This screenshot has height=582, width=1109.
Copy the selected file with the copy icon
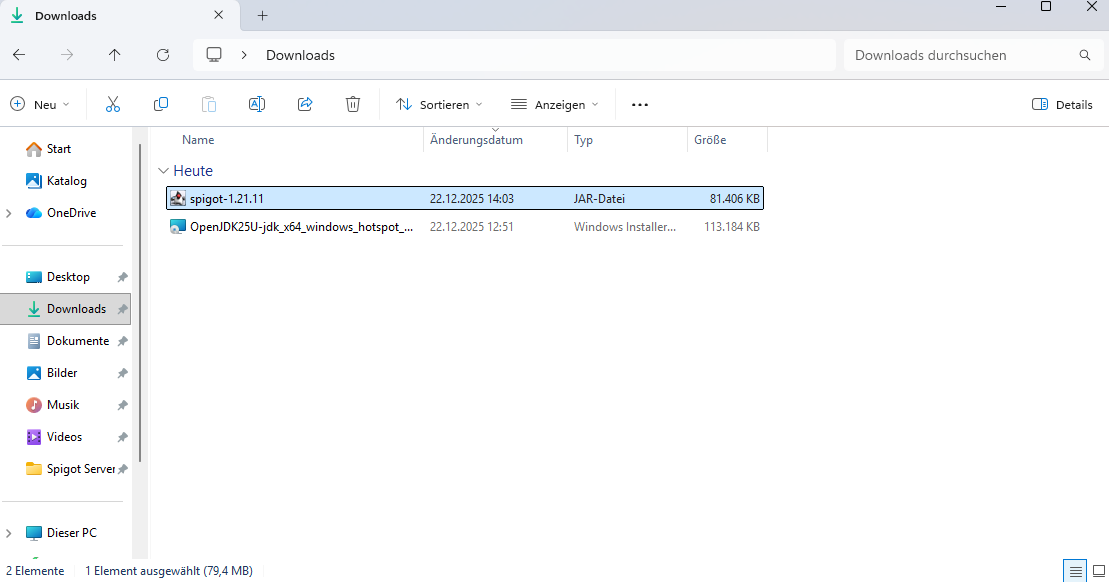[x=161, y=104]
